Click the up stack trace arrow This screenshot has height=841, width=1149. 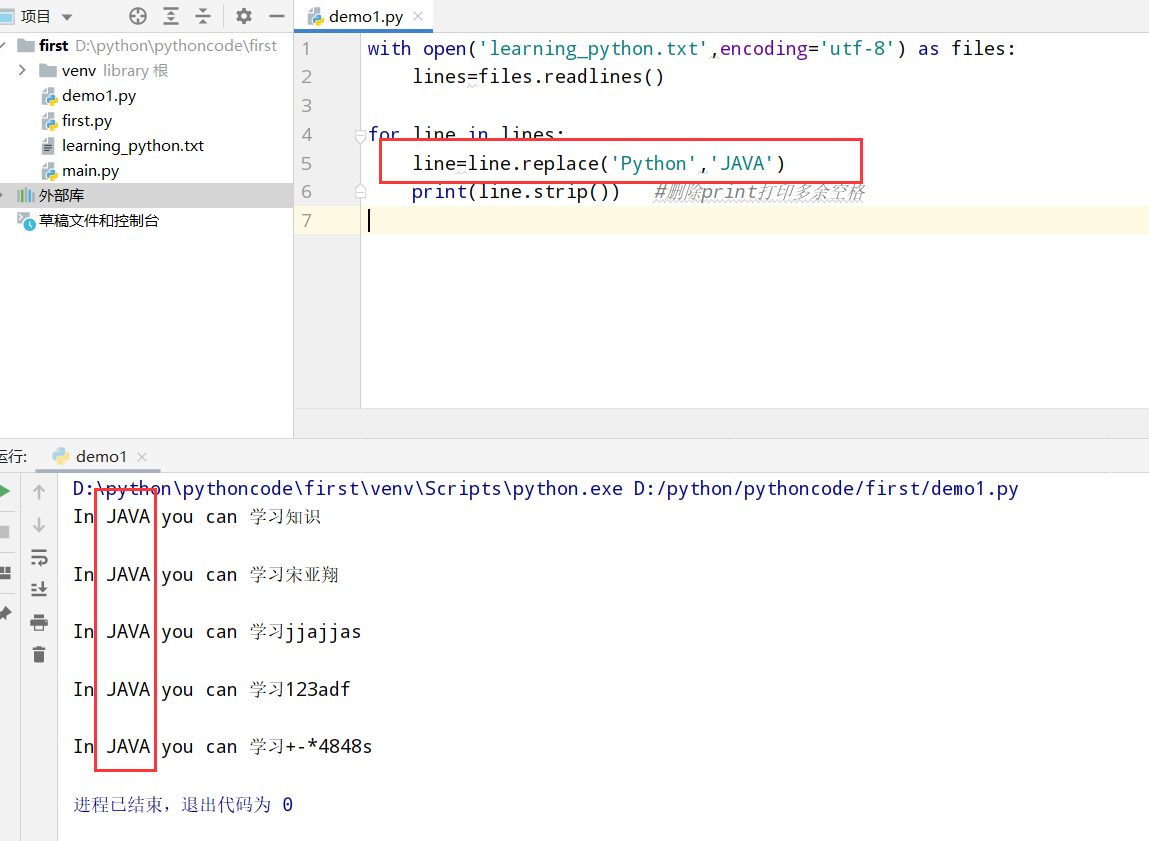39,492
